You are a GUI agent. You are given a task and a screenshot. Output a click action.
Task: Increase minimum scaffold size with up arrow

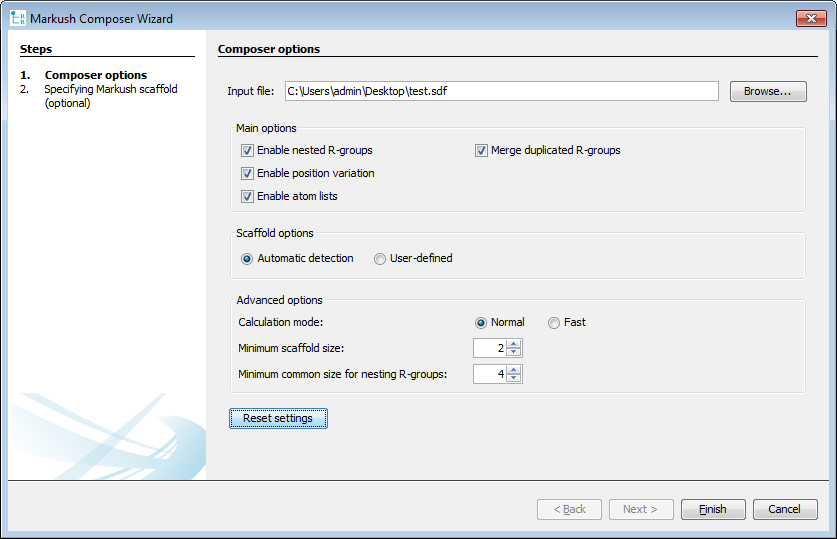pyautogui.click(x=514, y=344)
